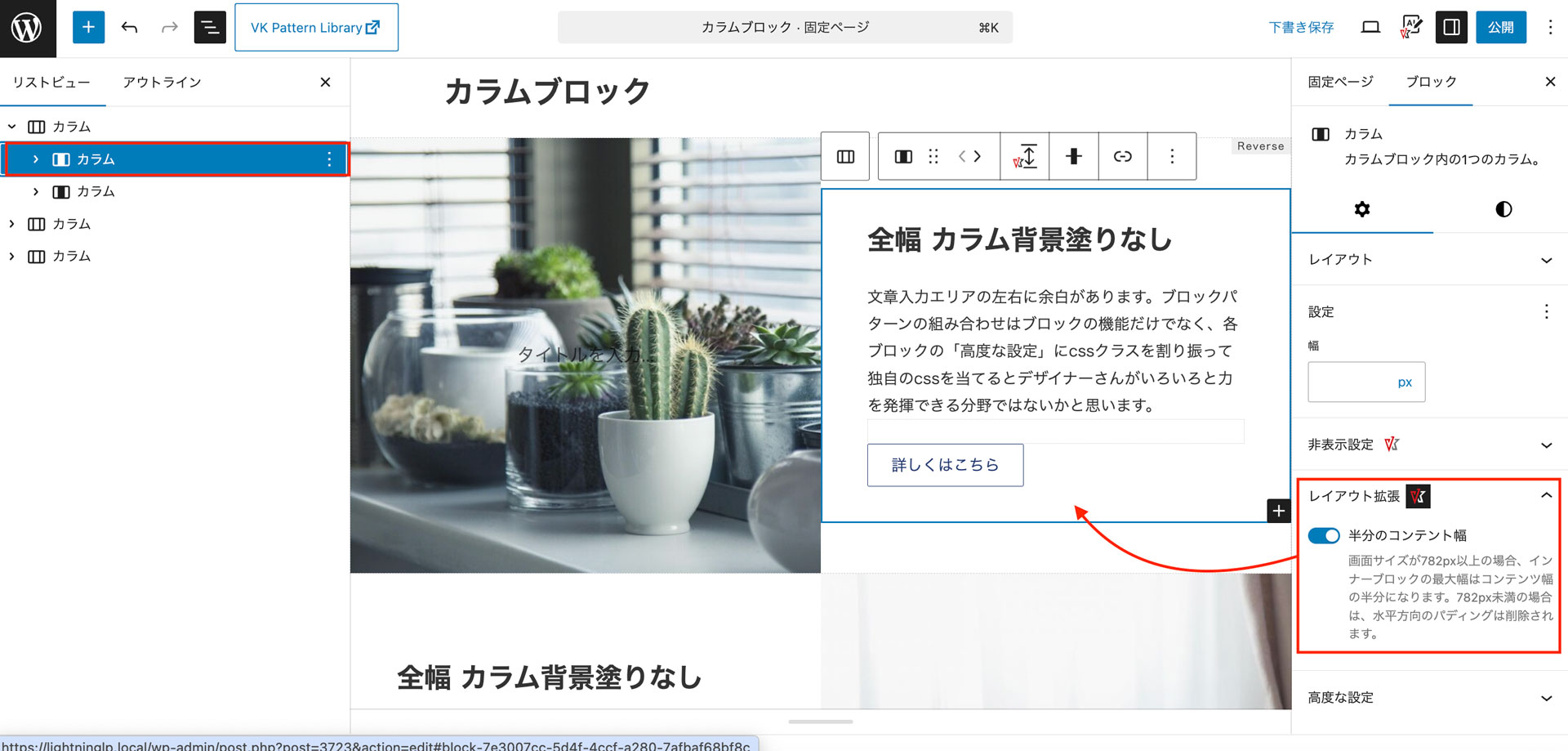The width and height of the screenshot is (1568, 751).
Task: Expand the 高度な設定 panel
Action: [x=1429, y=698]
